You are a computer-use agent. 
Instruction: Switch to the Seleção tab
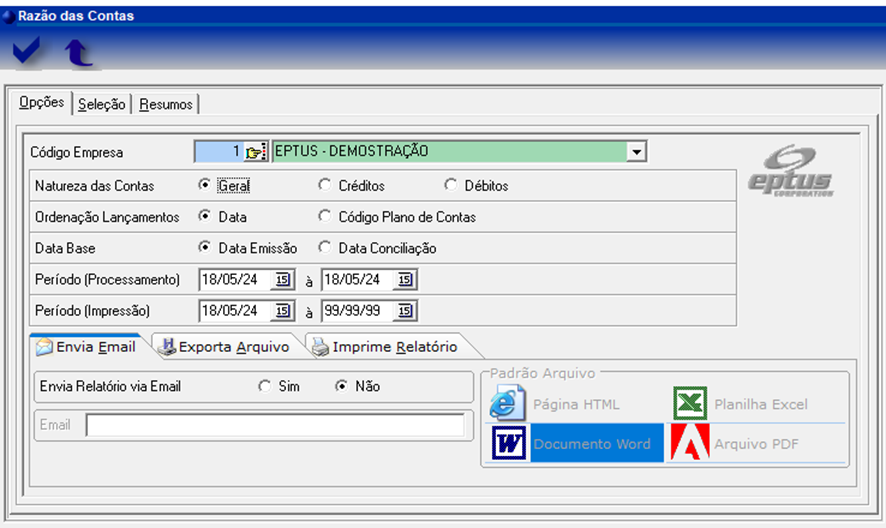(101, 104)
